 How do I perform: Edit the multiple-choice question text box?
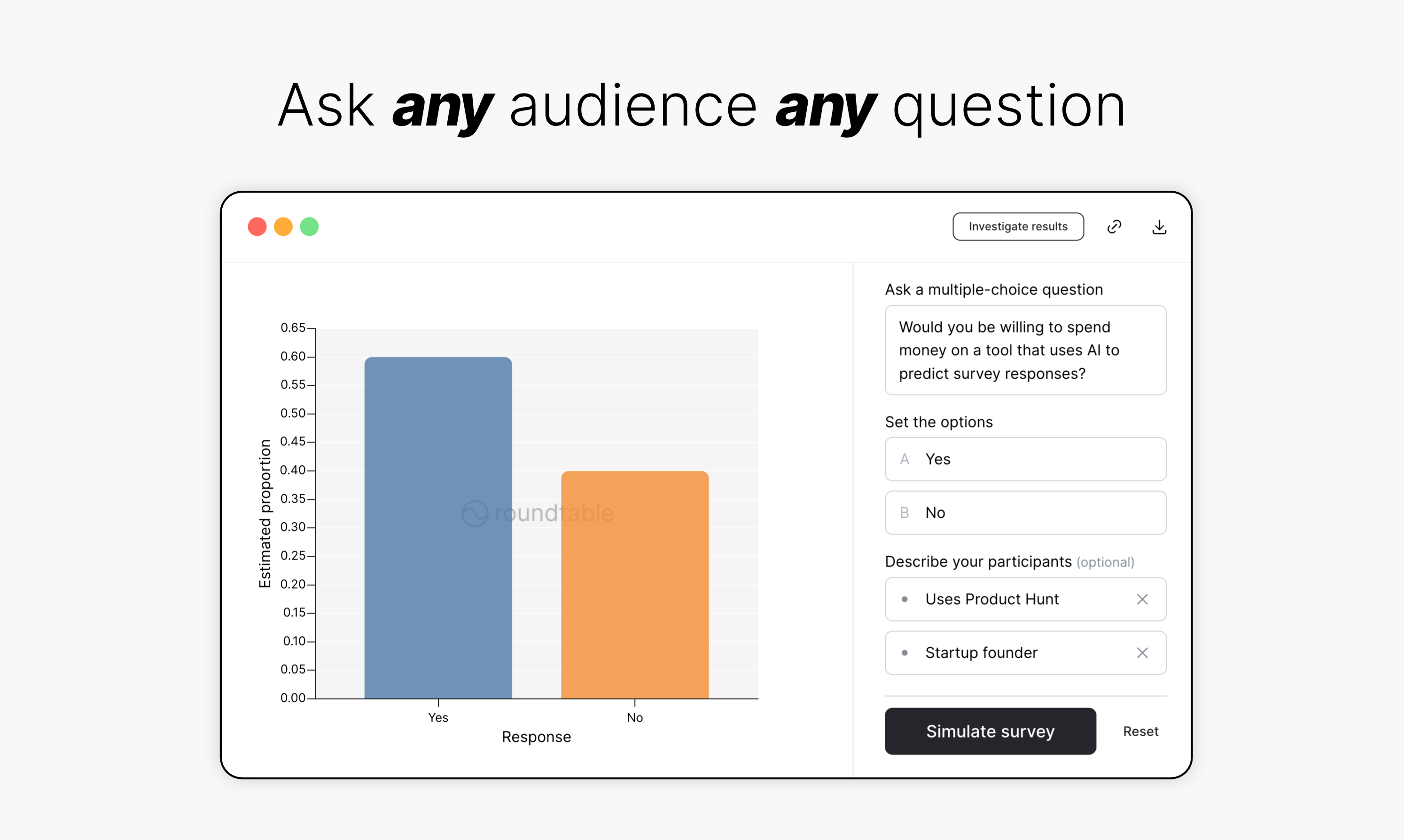[1025, 350]
